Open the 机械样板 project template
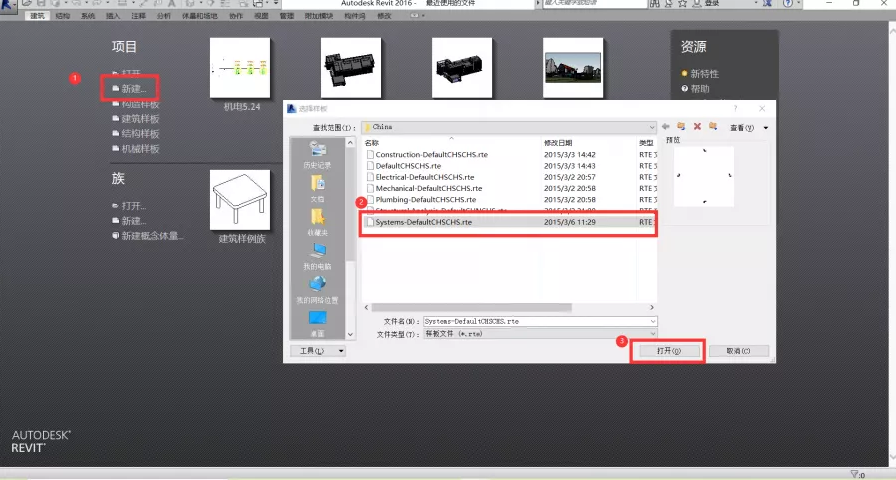 pyautogui.click(x=140, y=149)
